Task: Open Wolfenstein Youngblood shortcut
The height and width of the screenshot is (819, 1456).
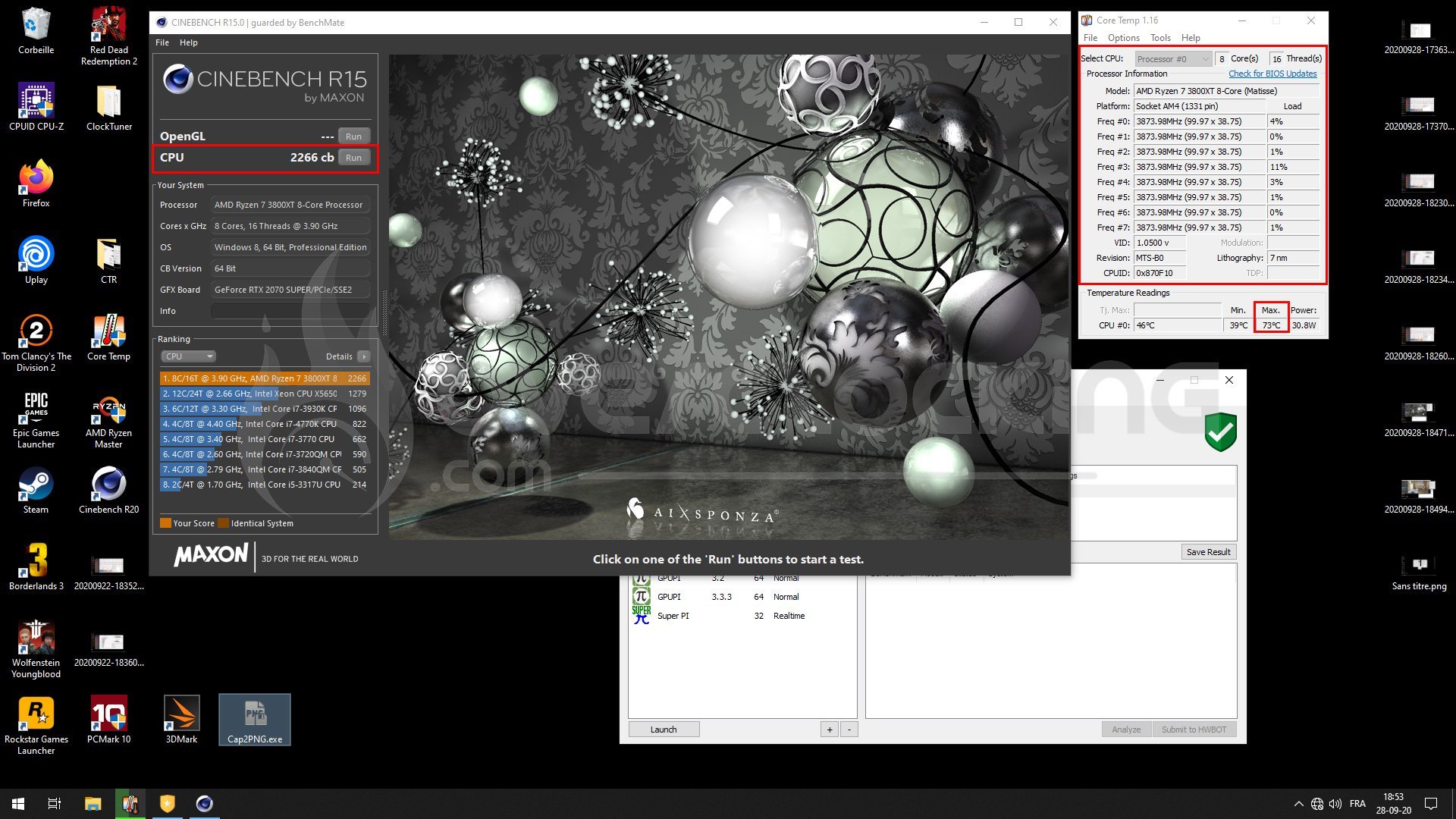Action: coord(36,649)
